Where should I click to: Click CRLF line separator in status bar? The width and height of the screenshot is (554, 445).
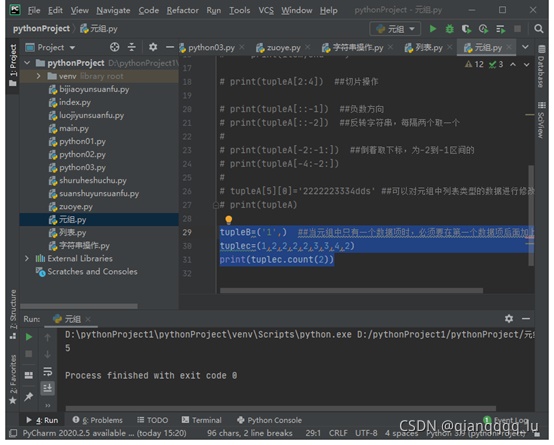point(338,433)
